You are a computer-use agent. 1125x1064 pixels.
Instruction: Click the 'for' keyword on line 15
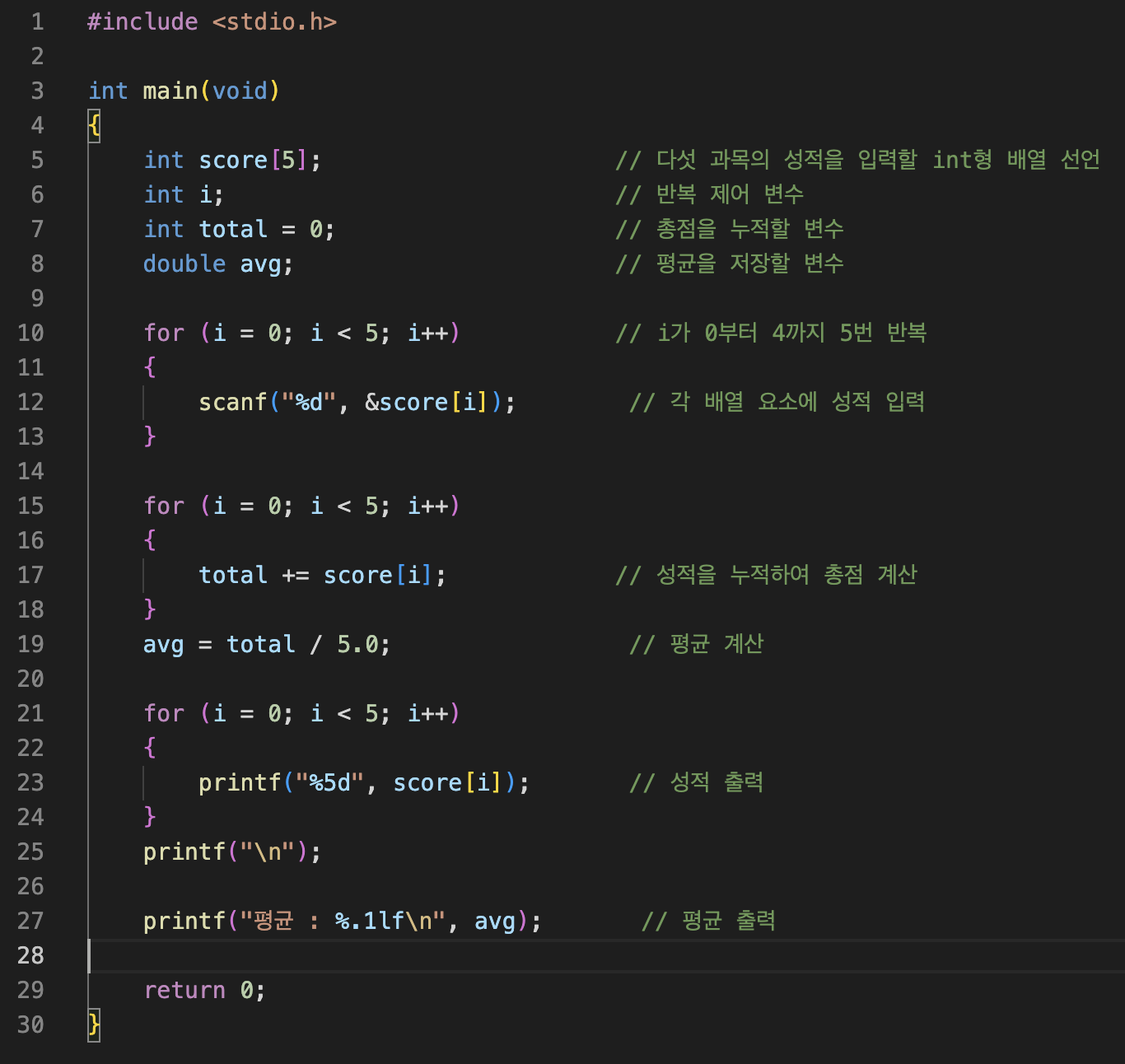[x=164, y=506]
